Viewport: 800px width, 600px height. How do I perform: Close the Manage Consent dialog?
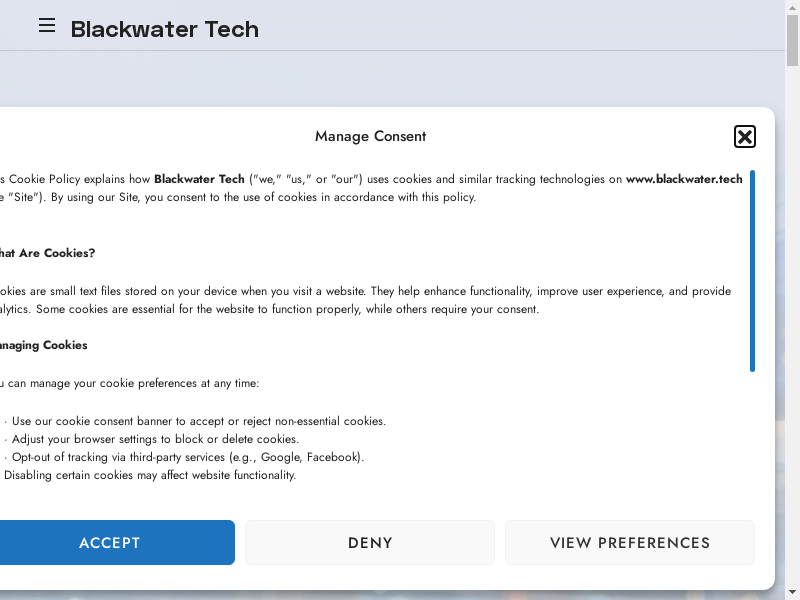[744, 137]
